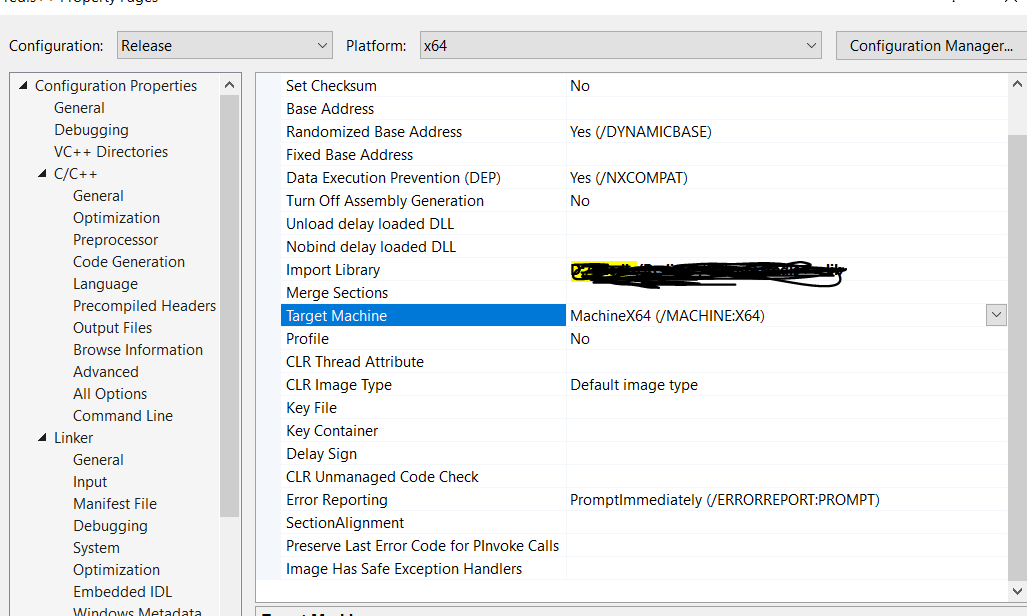Select the Browse Information page

tap(137, 349)
